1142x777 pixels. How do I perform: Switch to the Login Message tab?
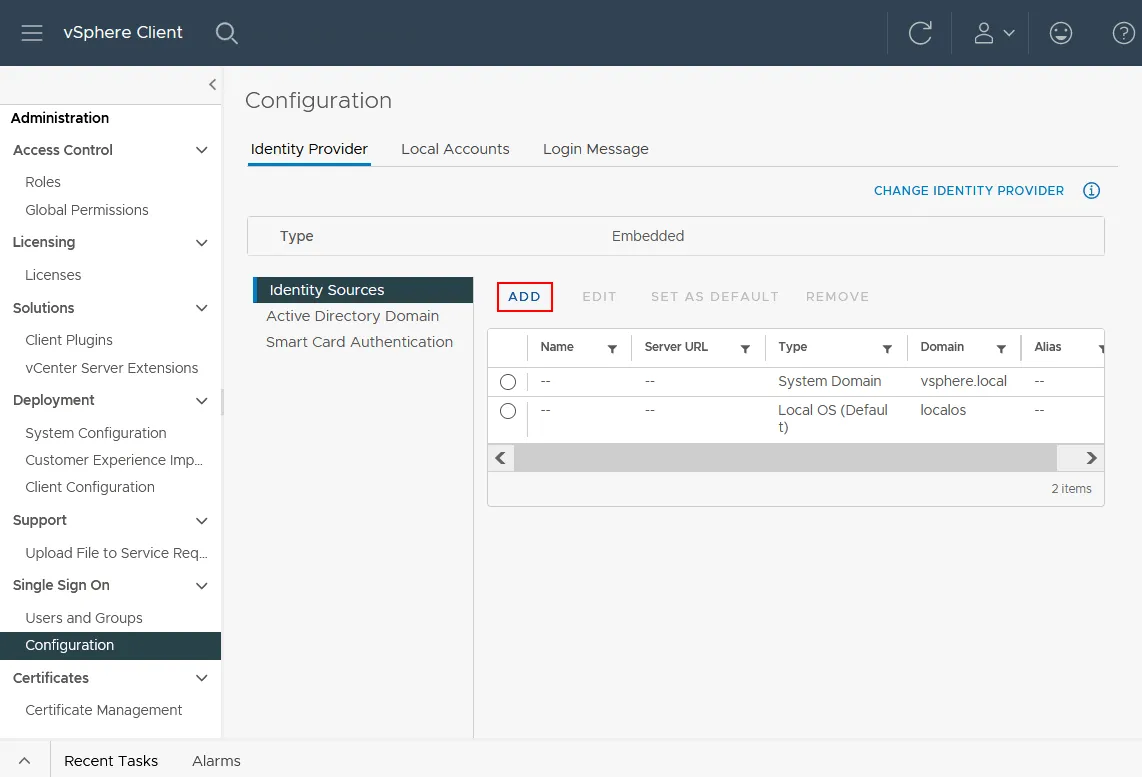tap(595, 149)
